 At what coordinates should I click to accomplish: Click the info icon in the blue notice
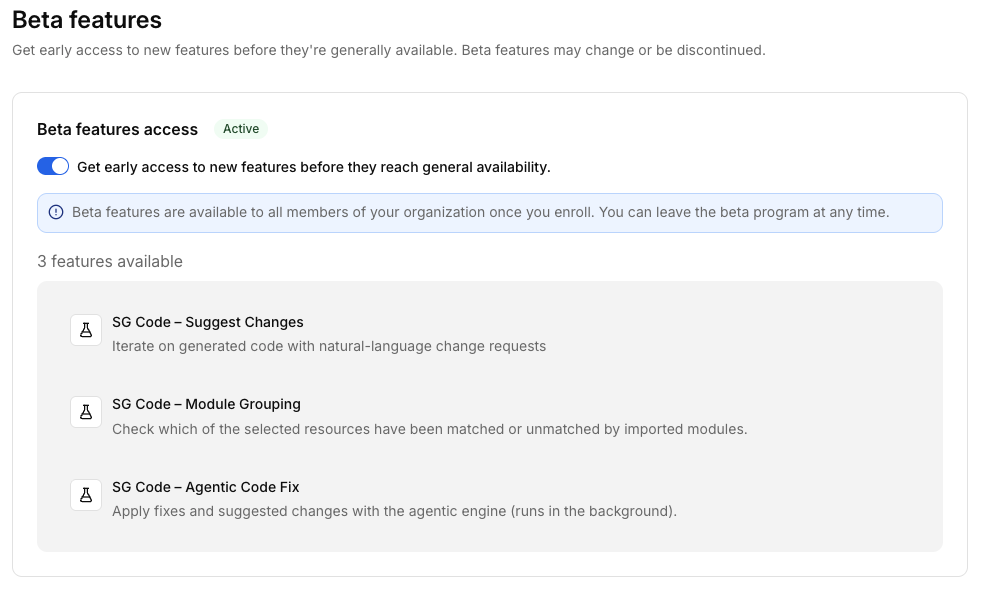(x=56, y=213)
